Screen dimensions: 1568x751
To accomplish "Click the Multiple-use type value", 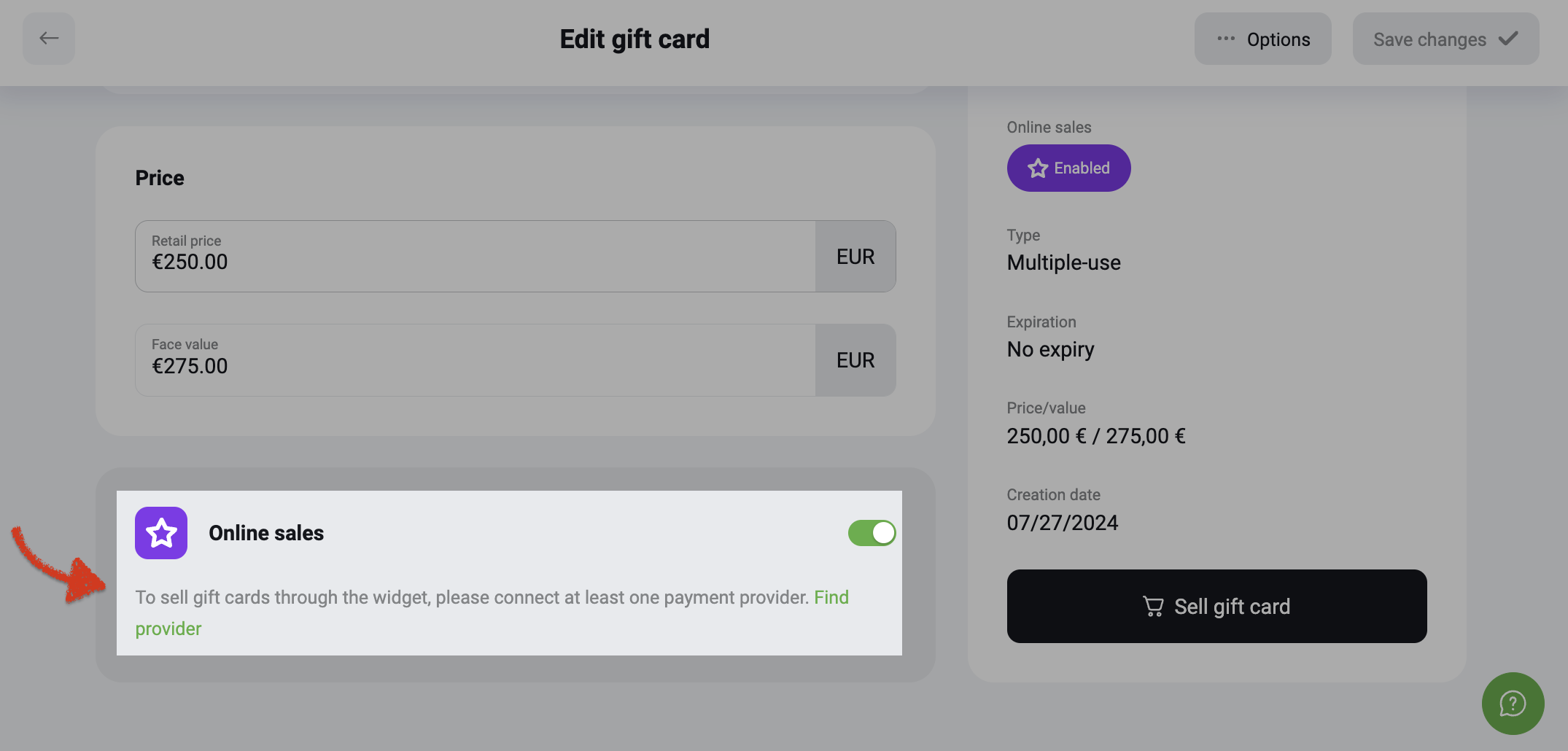I will pos(1063,262).
